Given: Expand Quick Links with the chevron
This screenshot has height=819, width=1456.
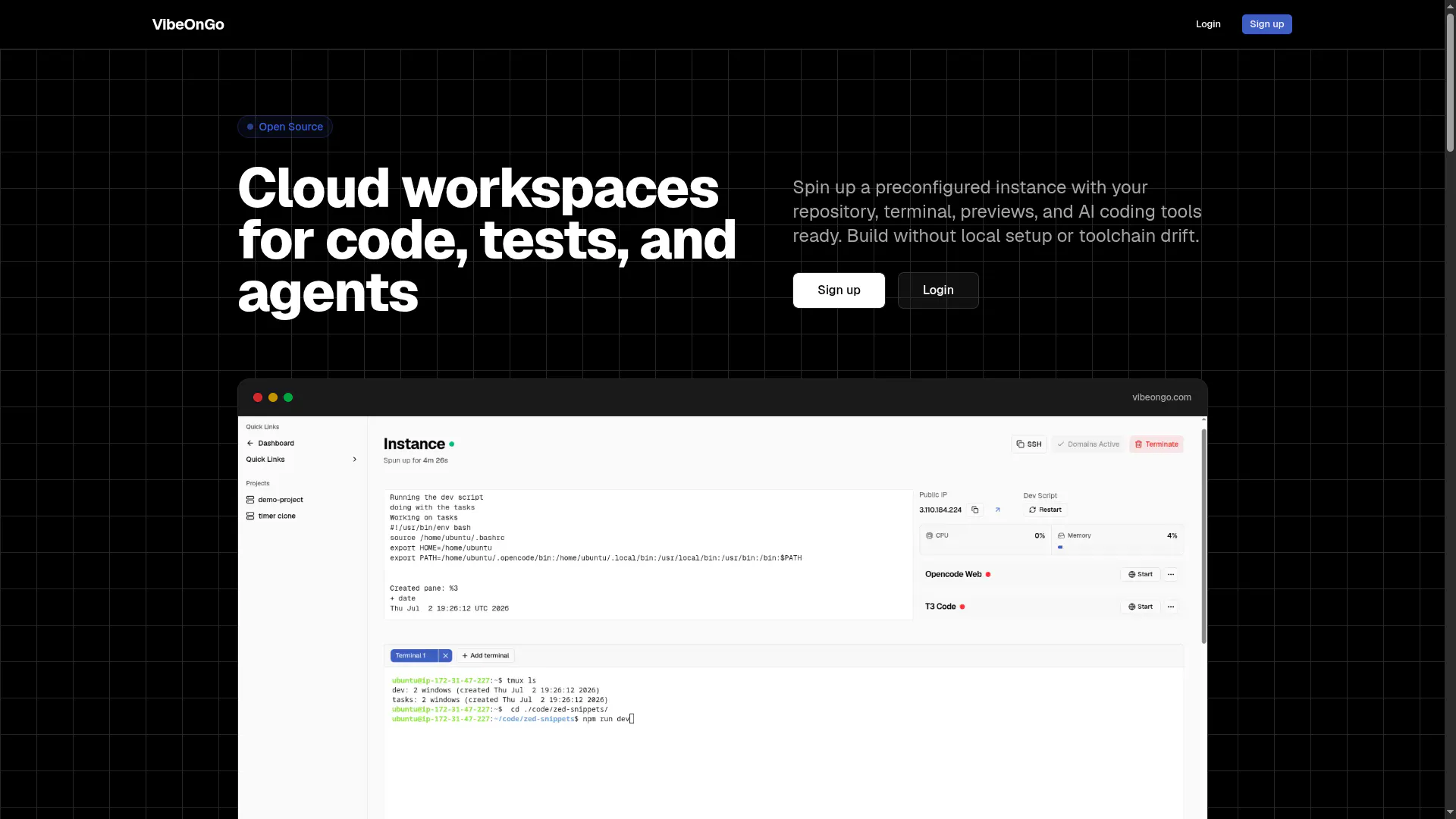Looking at the screenshot, I should (x=354, y=460).
